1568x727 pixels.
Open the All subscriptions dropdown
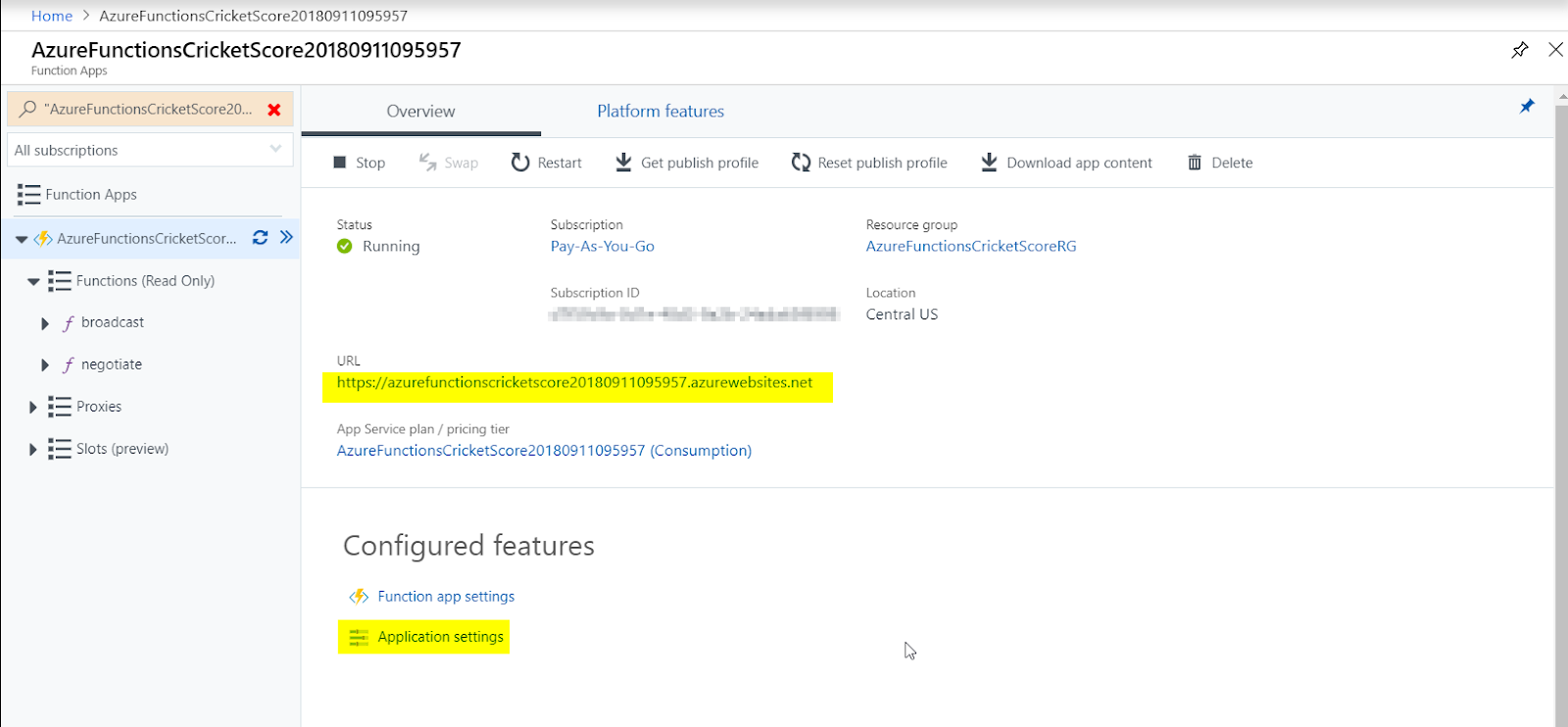(x=150, y=150)
